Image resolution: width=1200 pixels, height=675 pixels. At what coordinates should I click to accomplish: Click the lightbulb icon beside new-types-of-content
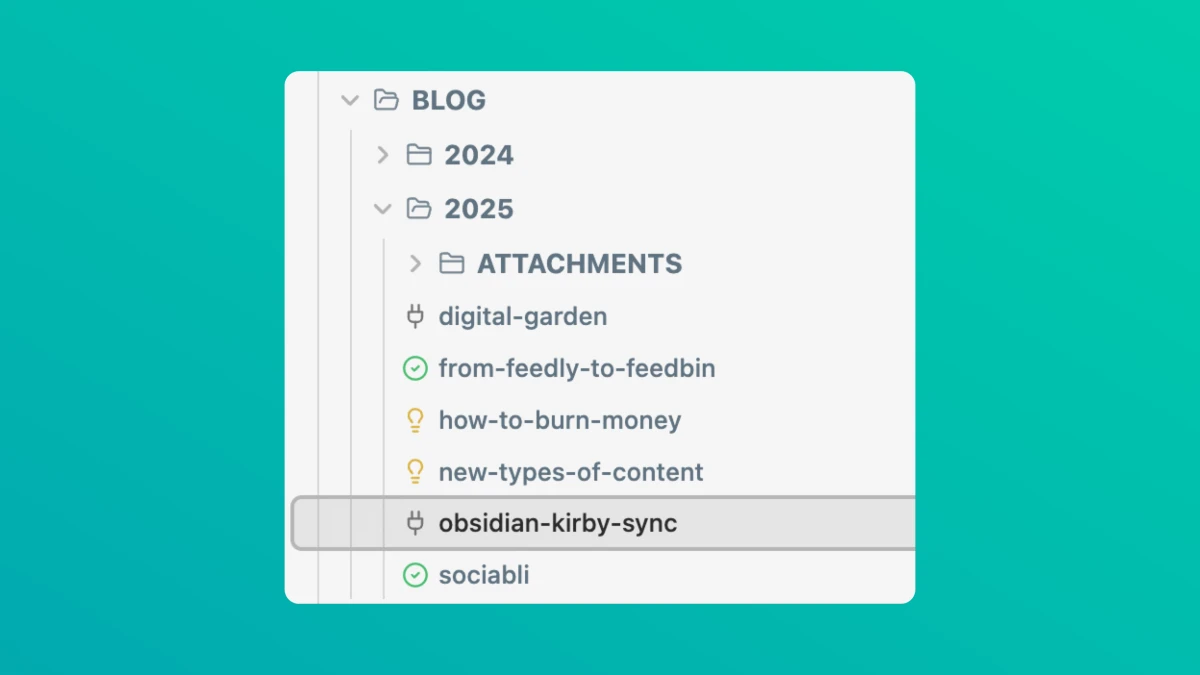coord(415,472)
